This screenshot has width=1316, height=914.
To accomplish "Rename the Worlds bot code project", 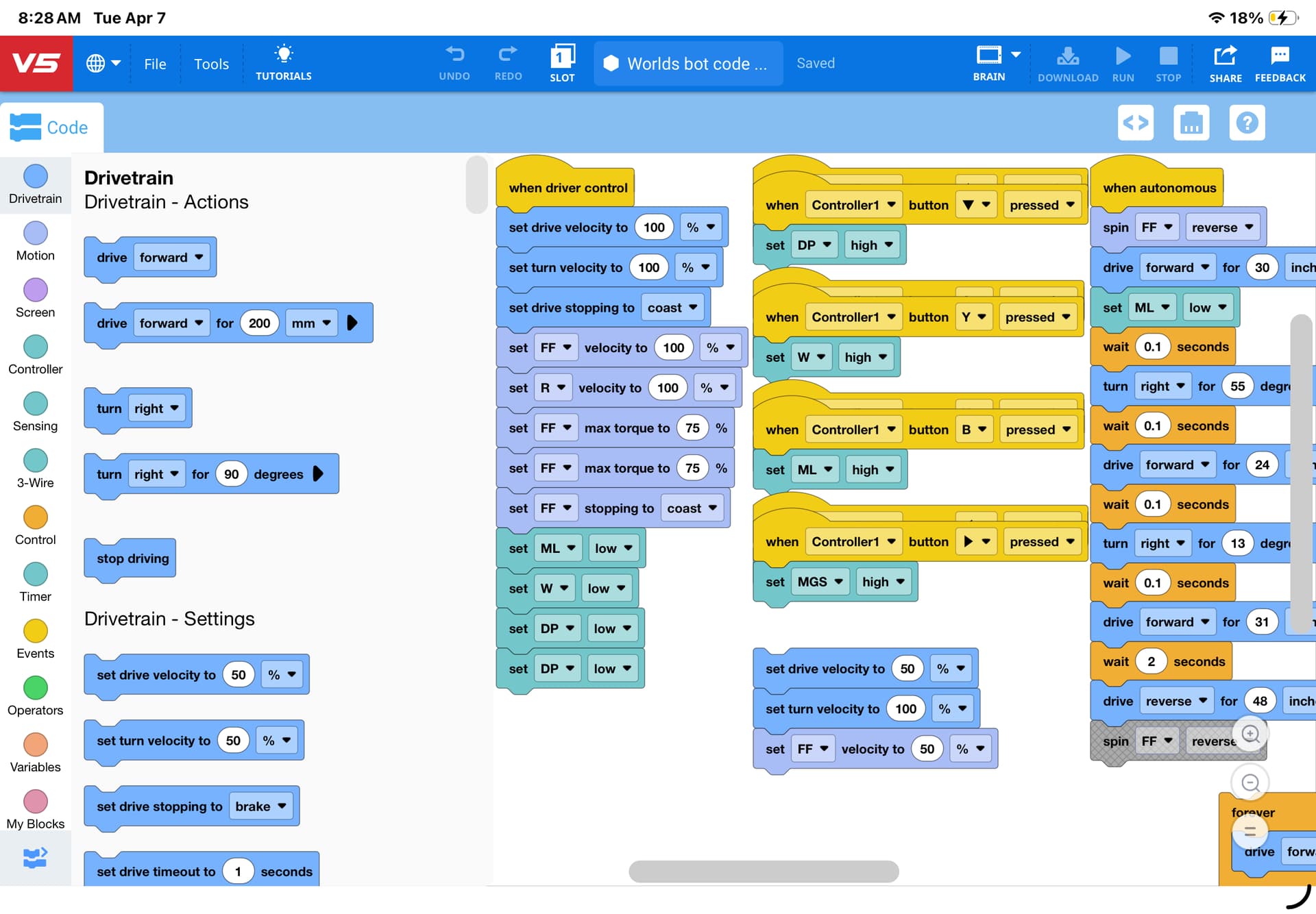I will [688, 64].
